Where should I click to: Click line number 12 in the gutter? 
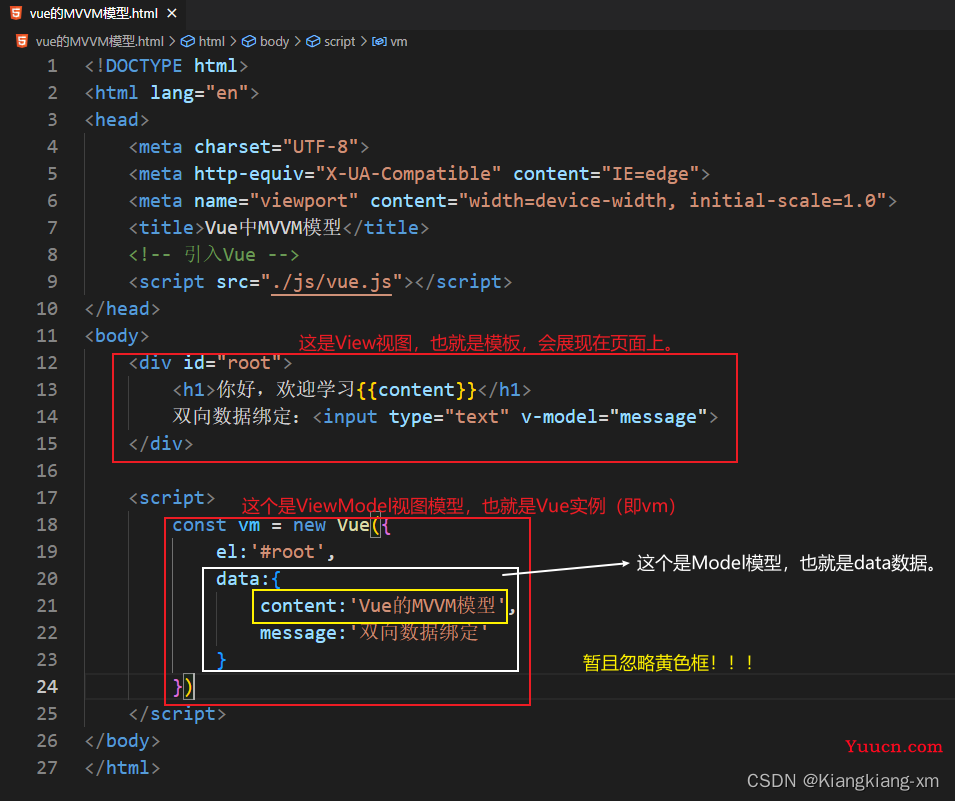tap(47, 363)
